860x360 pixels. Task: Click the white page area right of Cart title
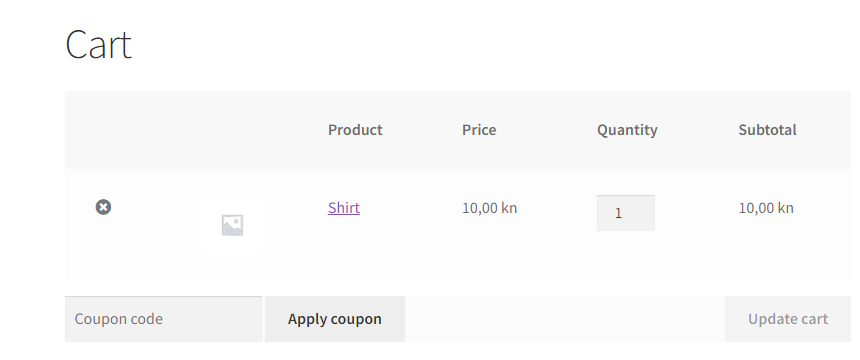(494, 44)
